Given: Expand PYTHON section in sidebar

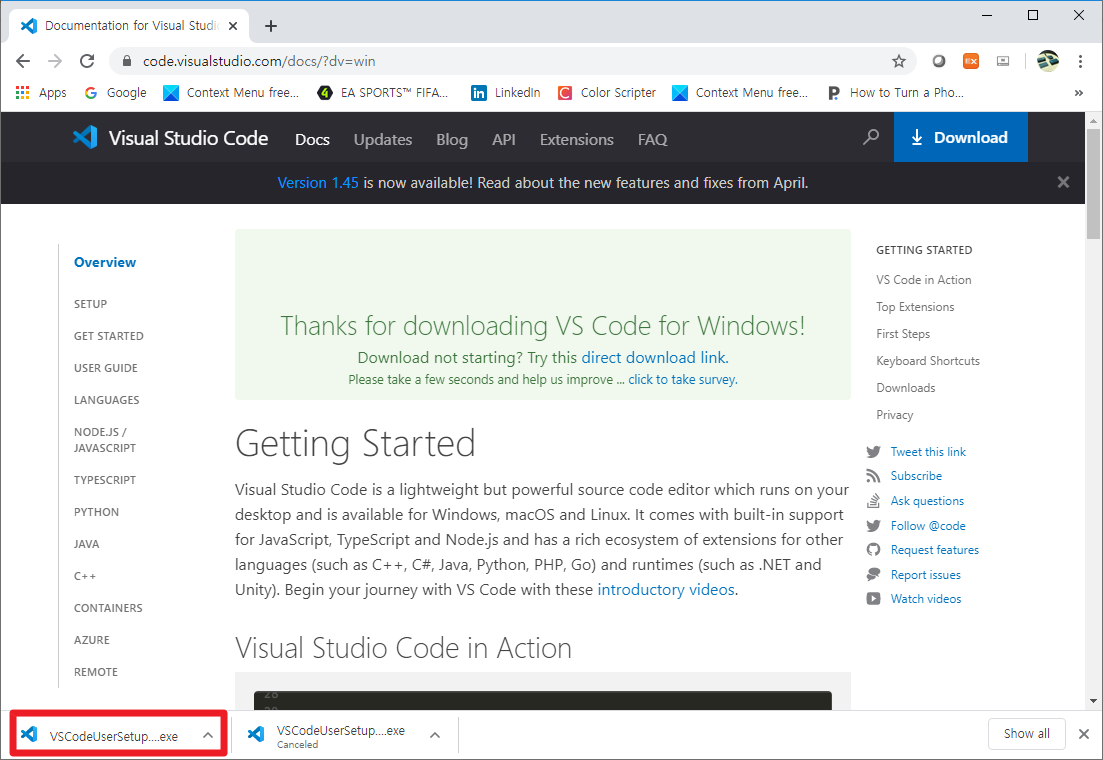Looking at the screenshot, I should coord(96,512).
